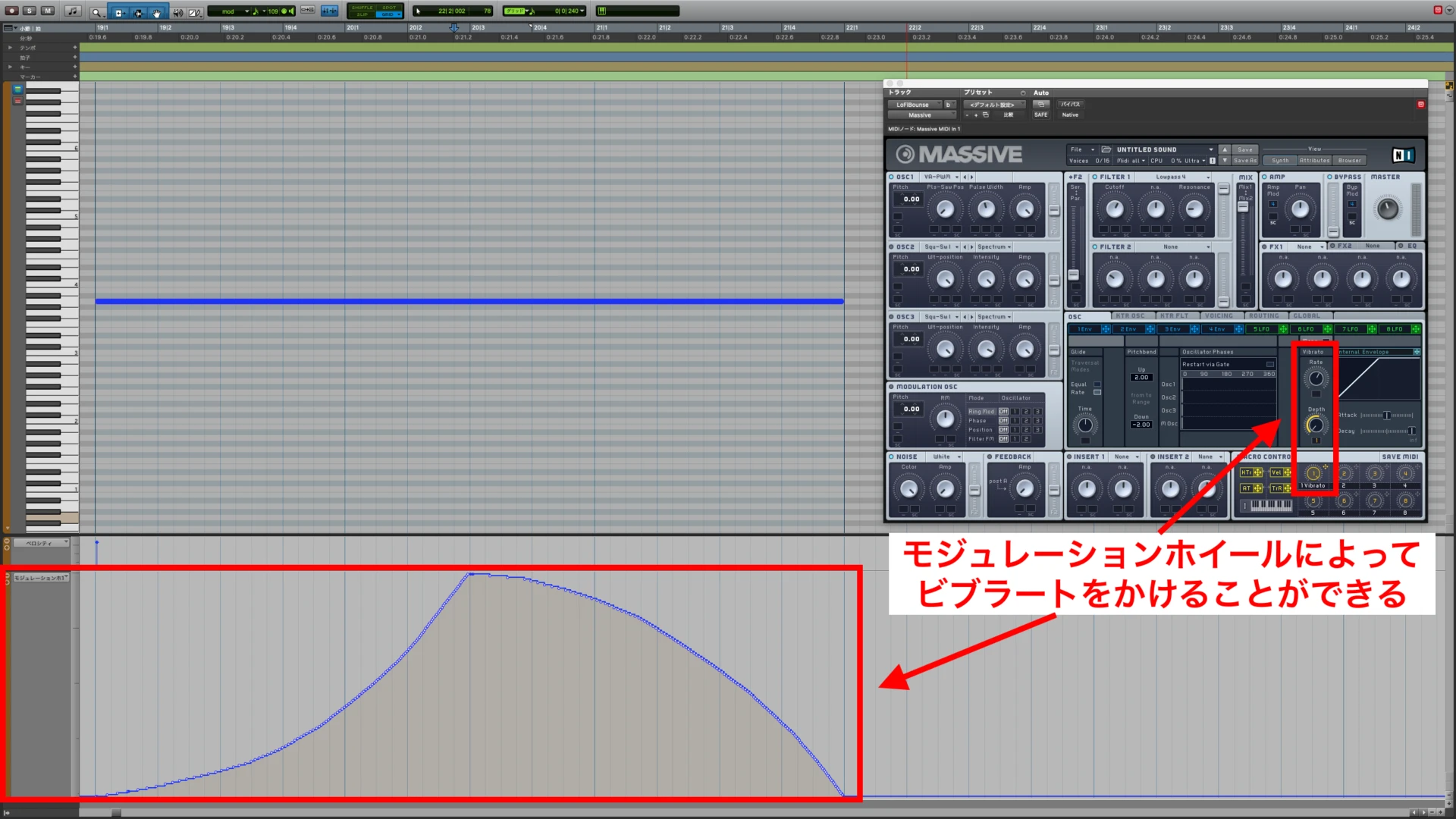Toggle NOISE section power switch
The width and height of the screenshot is (1456, 819).
pyautogui.click(x=892, y=457)
